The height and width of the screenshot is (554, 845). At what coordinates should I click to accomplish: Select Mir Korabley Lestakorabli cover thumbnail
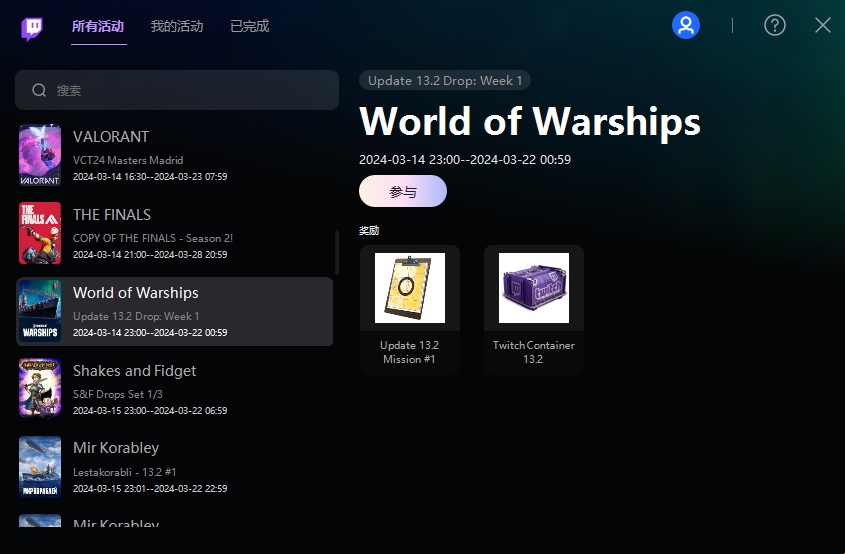point(40,467)
